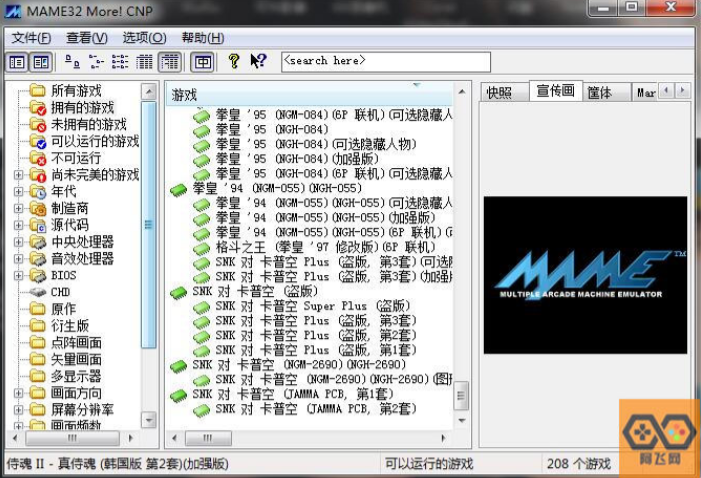The image size is (701, 478).
Task: Click the folder tree horizontal scrollbar thumb
Action: click(72, 438)
